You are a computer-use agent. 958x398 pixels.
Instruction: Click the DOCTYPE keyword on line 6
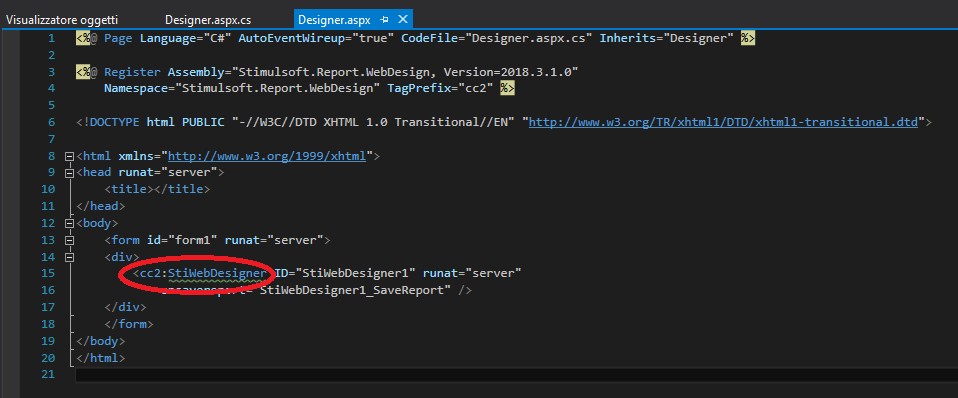click(115, 122)
